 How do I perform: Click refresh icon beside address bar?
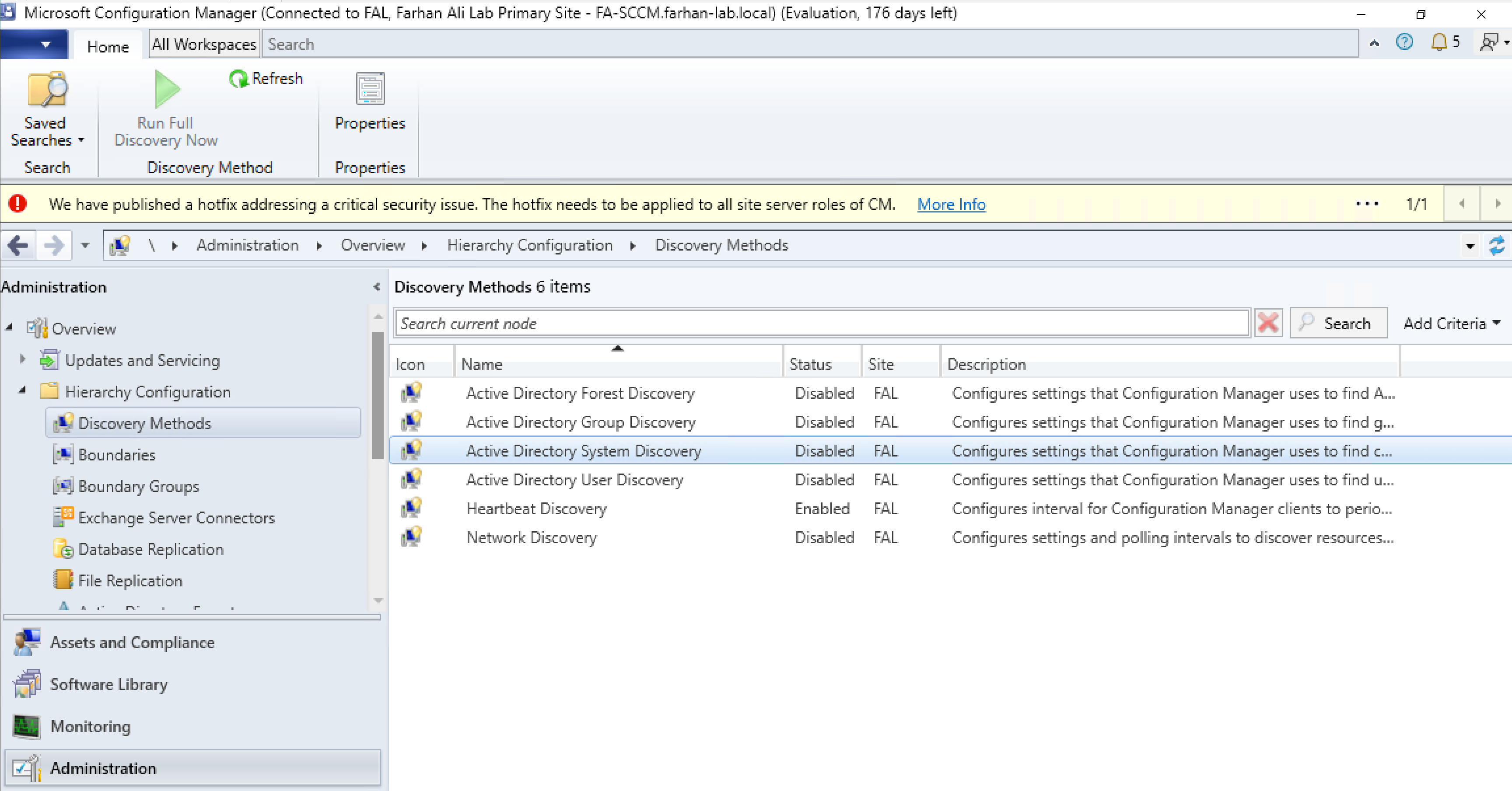1497,245
